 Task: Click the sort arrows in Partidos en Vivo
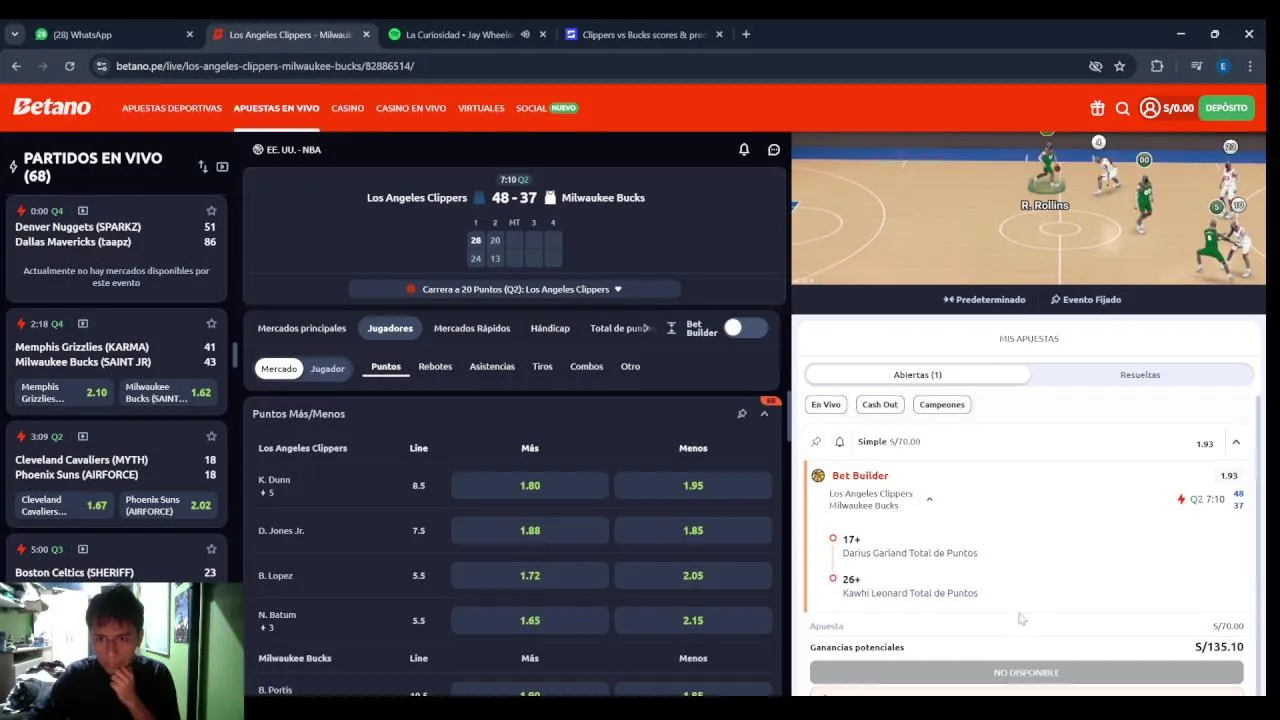(x=203, y=167)
